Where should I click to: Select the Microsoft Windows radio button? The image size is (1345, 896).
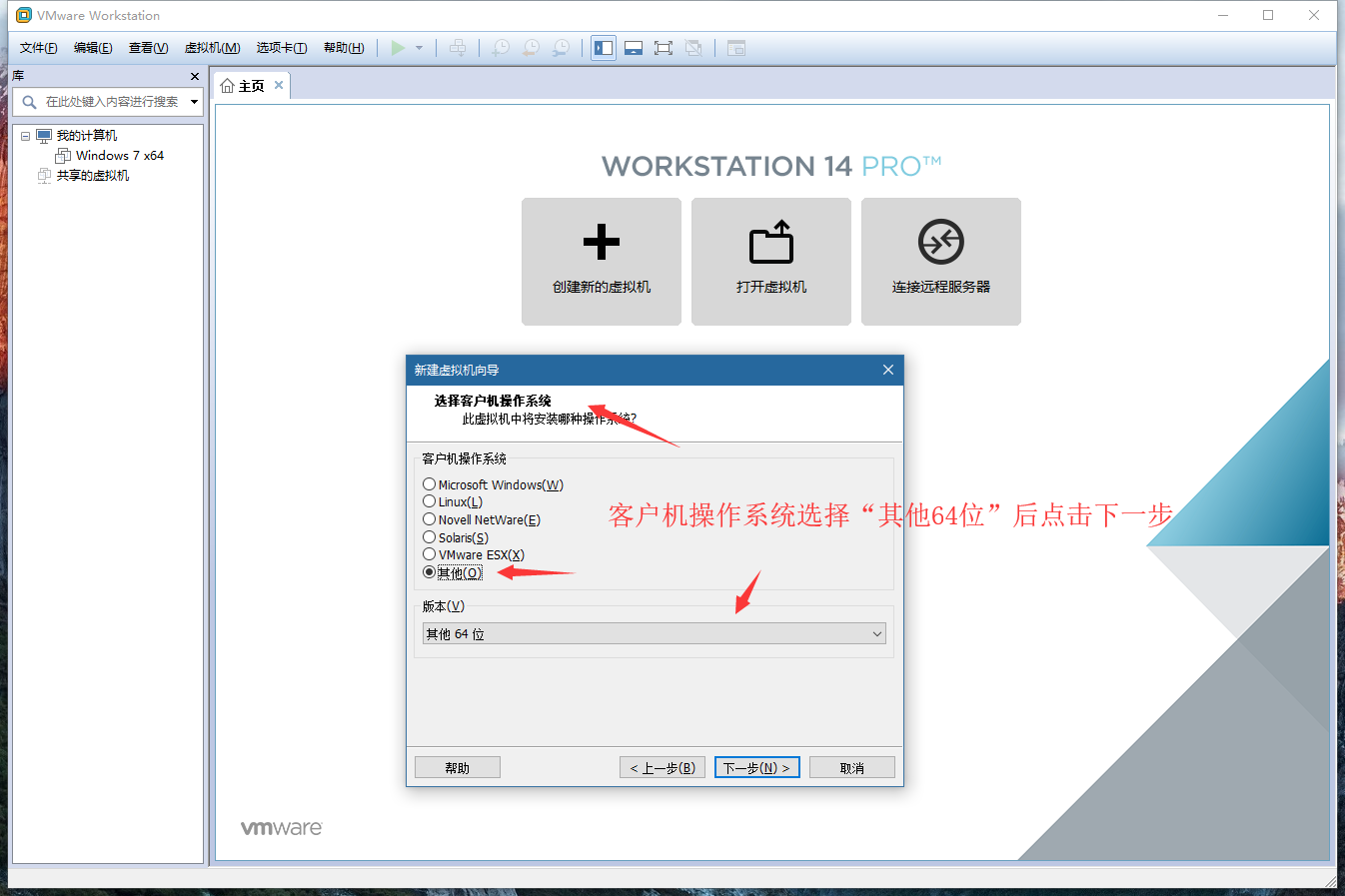coord(429,483)
